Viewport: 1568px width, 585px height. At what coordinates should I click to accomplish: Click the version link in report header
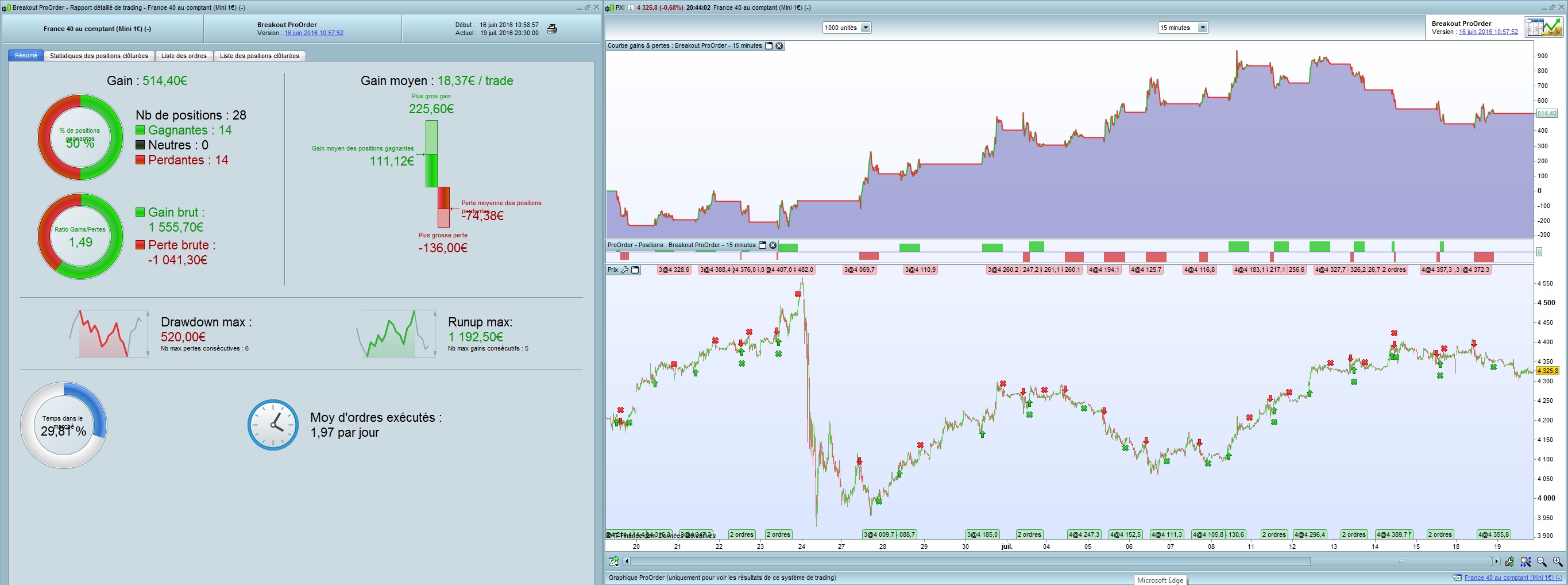pyautogui.click(x=314, y=33)
